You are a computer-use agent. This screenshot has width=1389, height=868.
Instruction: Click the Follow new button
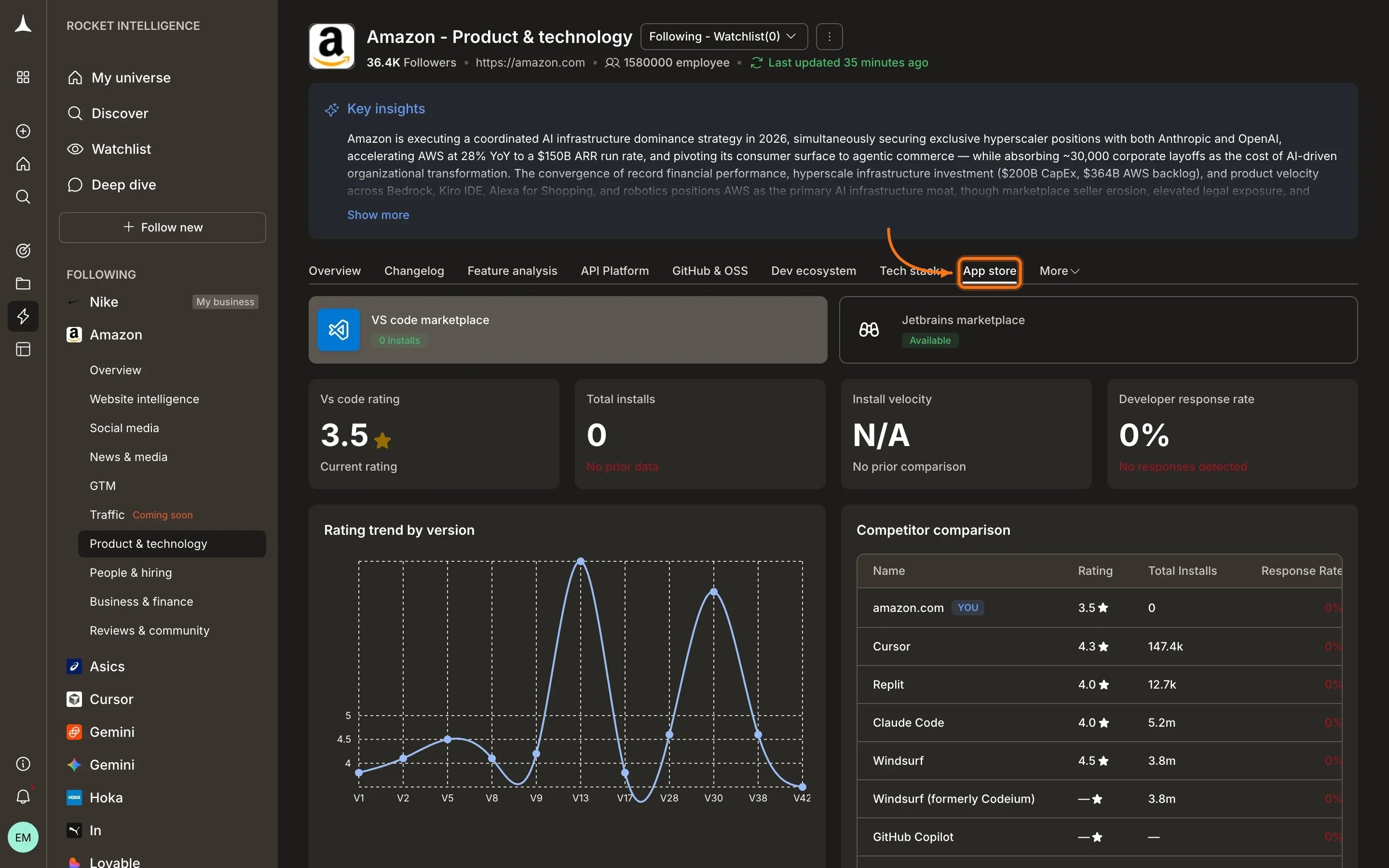pyautogui.click(x=163, y=227)
